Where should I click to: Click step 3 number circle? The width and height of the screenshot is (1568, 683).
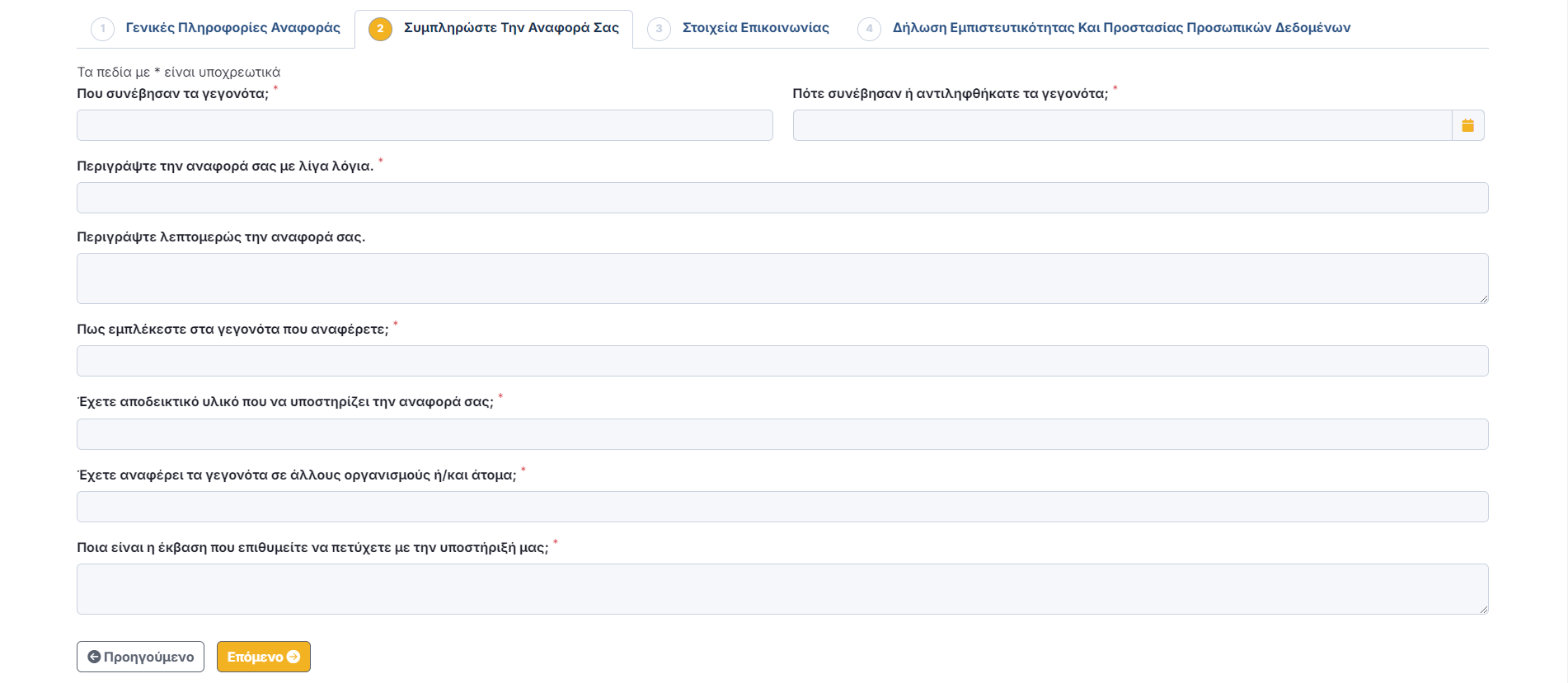click(659, 29)
